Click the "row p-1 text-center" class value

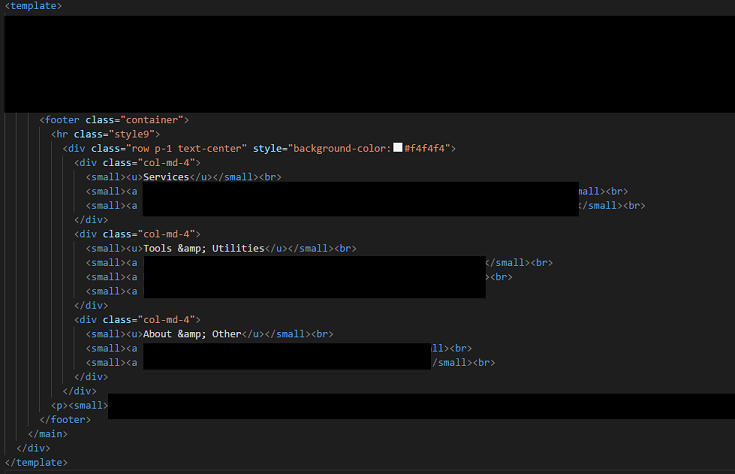pyautogui.click(x=187, y=149)
